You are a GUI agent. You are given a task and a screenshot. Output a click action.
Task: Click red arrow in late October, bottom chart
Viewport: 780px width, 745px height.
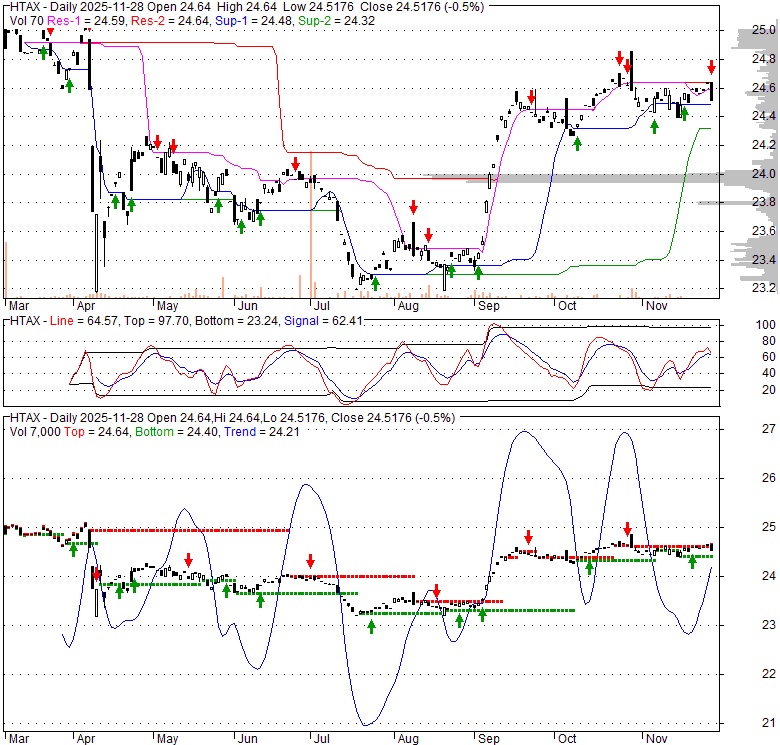point(628,529)
